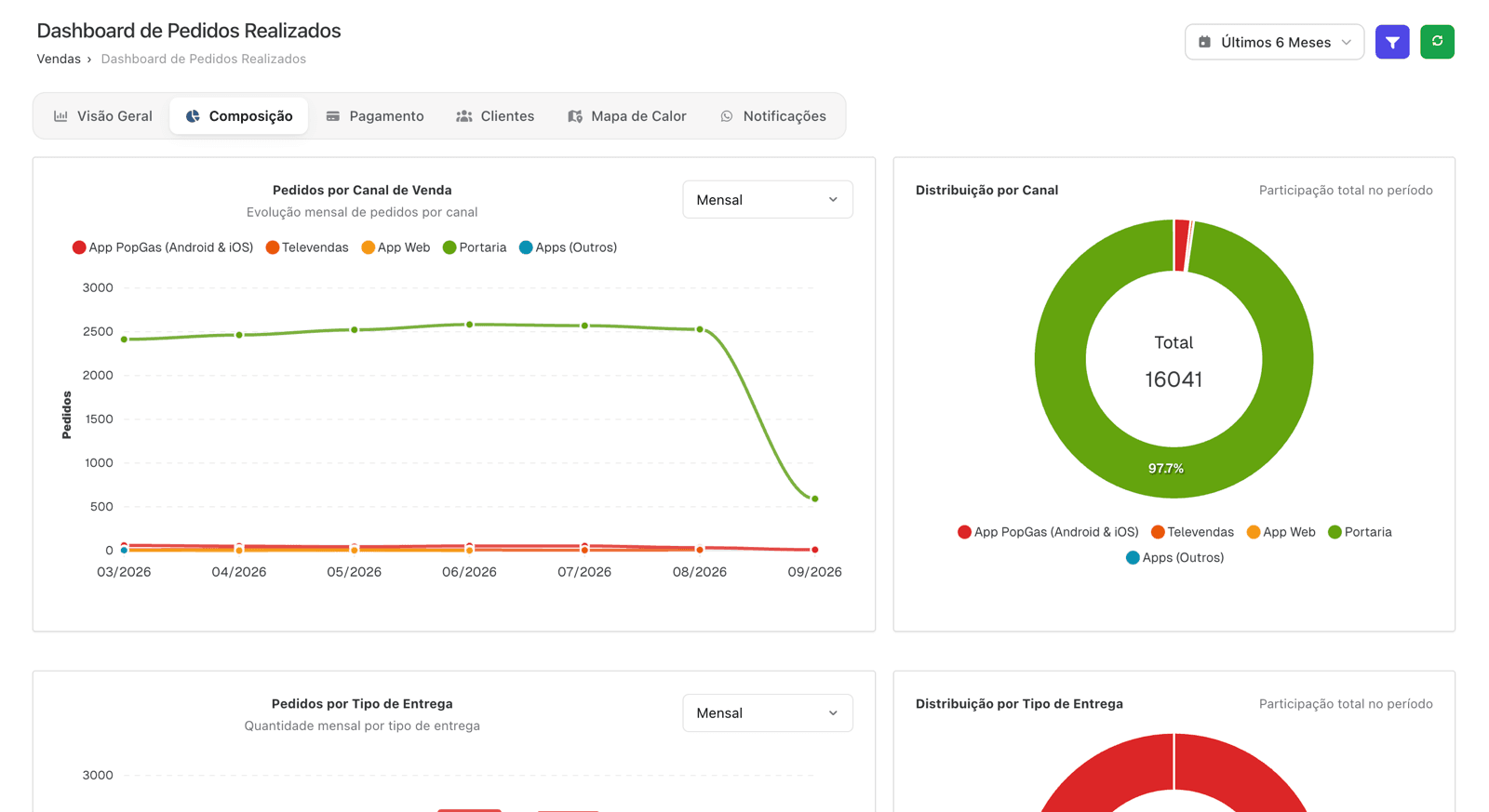
Task: Select the Composição tab
Action: pos(239,116)
